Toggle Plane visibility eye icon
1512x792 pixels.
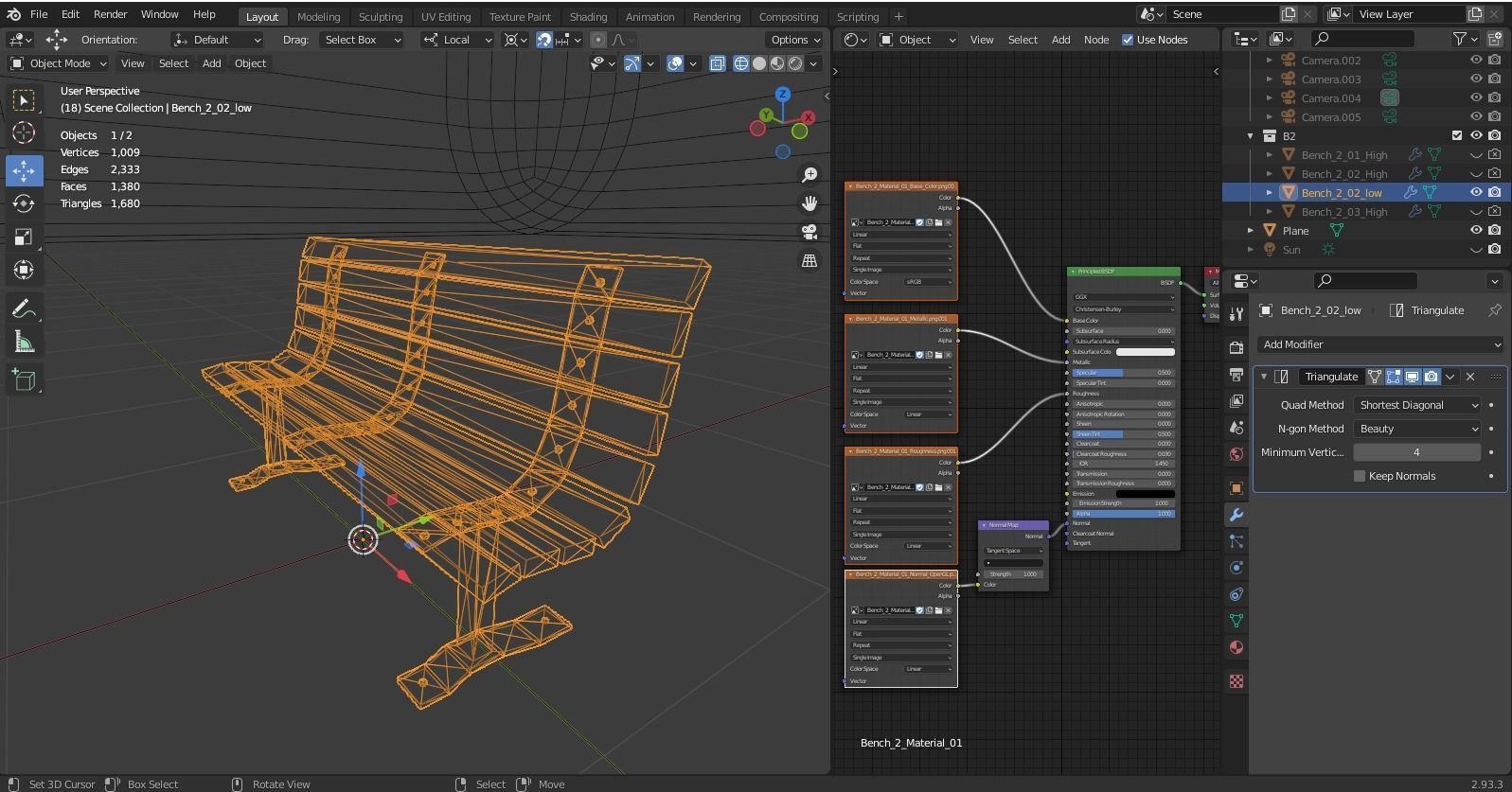point(1475,230)
